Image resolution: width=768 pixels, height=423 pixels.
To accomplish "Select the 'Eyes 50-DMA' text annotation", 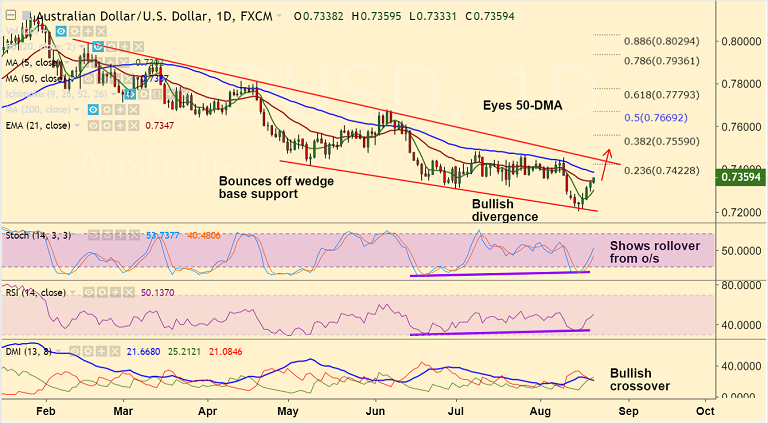I will click(x=523, y=105).
